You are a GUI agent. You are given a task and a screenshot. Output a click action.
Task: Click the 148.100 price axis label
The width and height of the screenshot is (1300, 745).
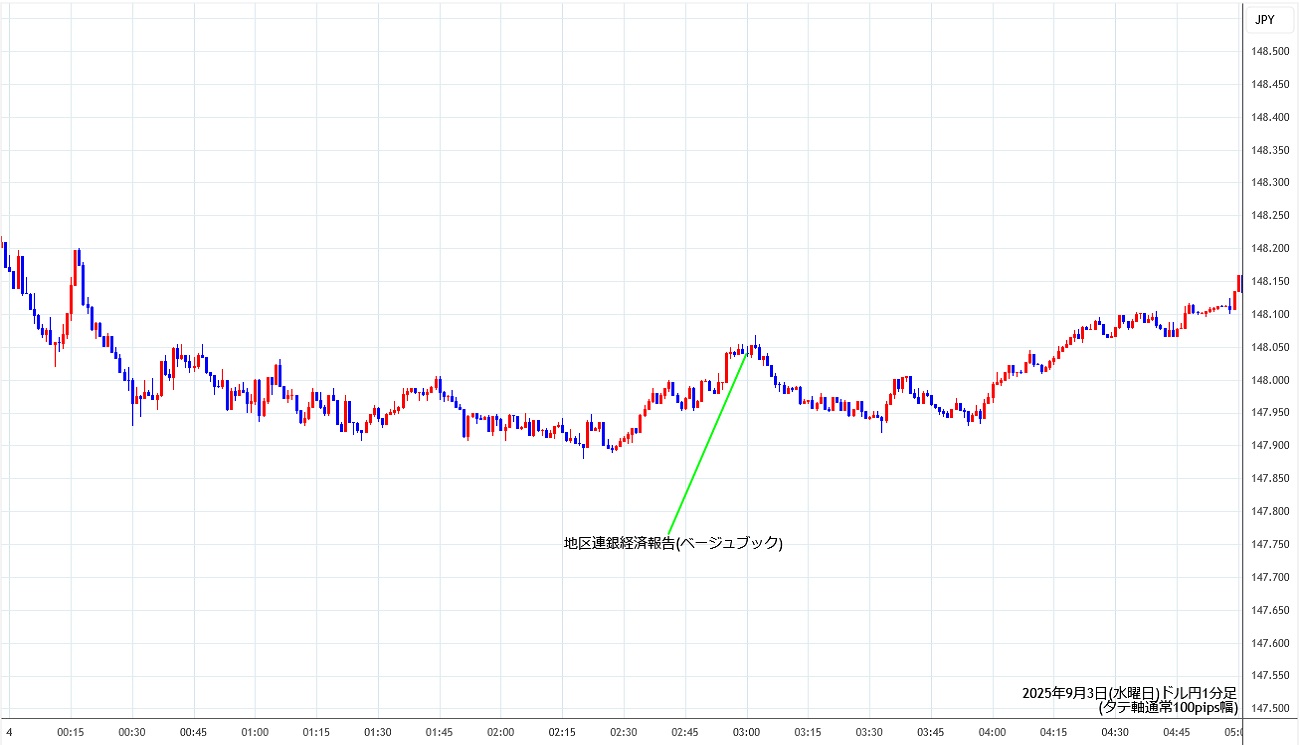click(x=1270, y=315)
